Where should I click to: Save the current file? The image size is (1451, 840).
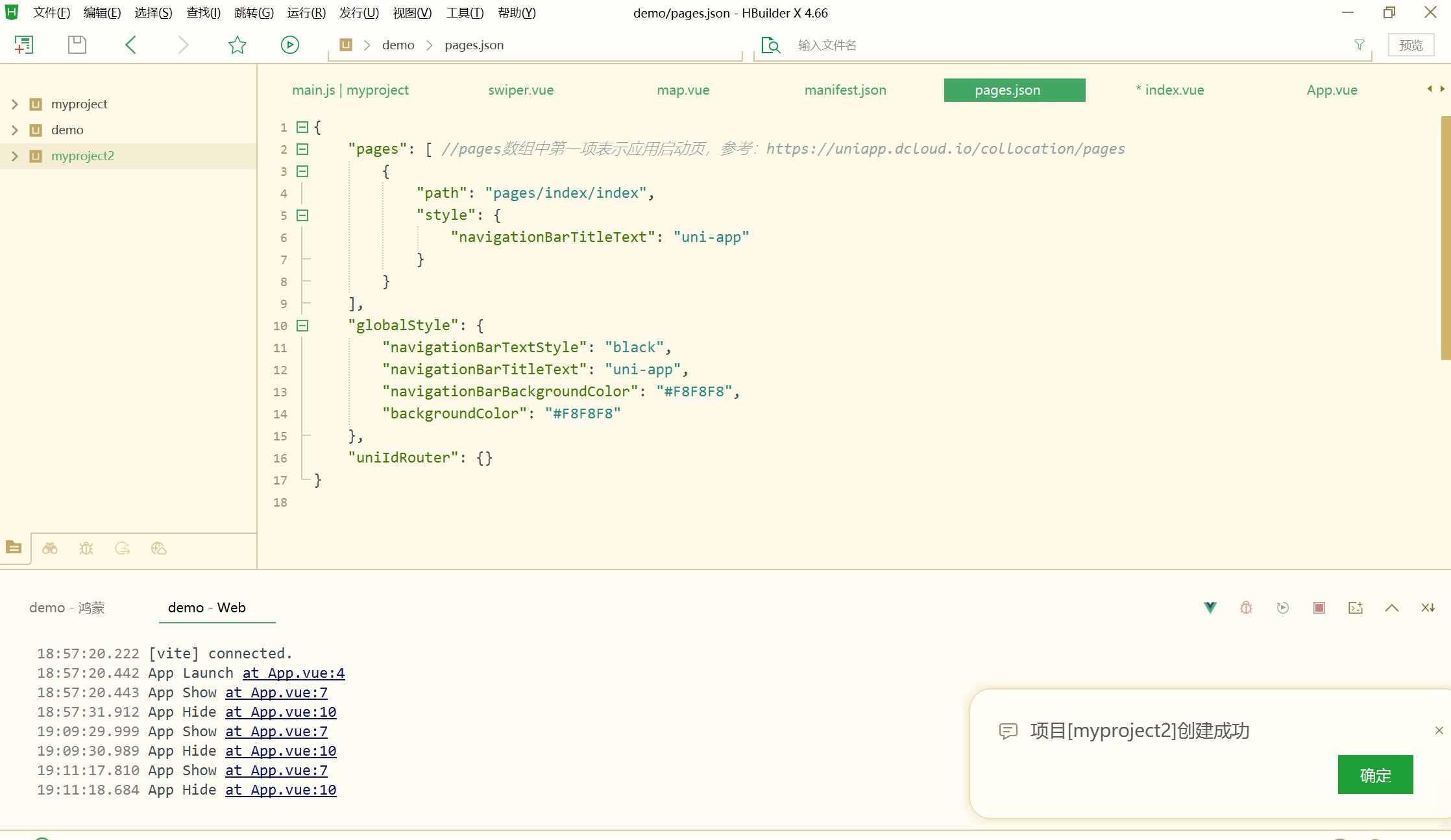click(x=77, y=45)
